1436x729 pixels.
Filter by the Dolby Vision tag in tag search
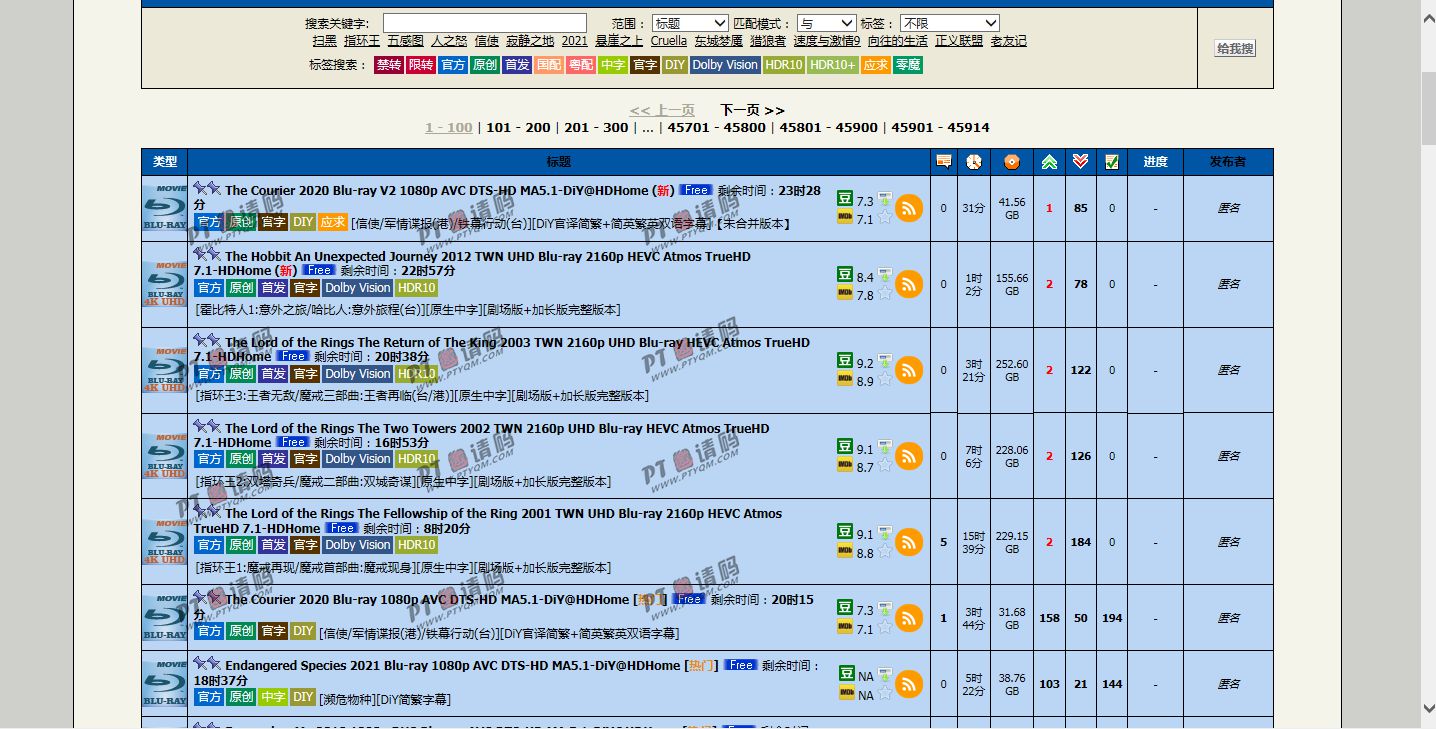click(x=725, y=65)
